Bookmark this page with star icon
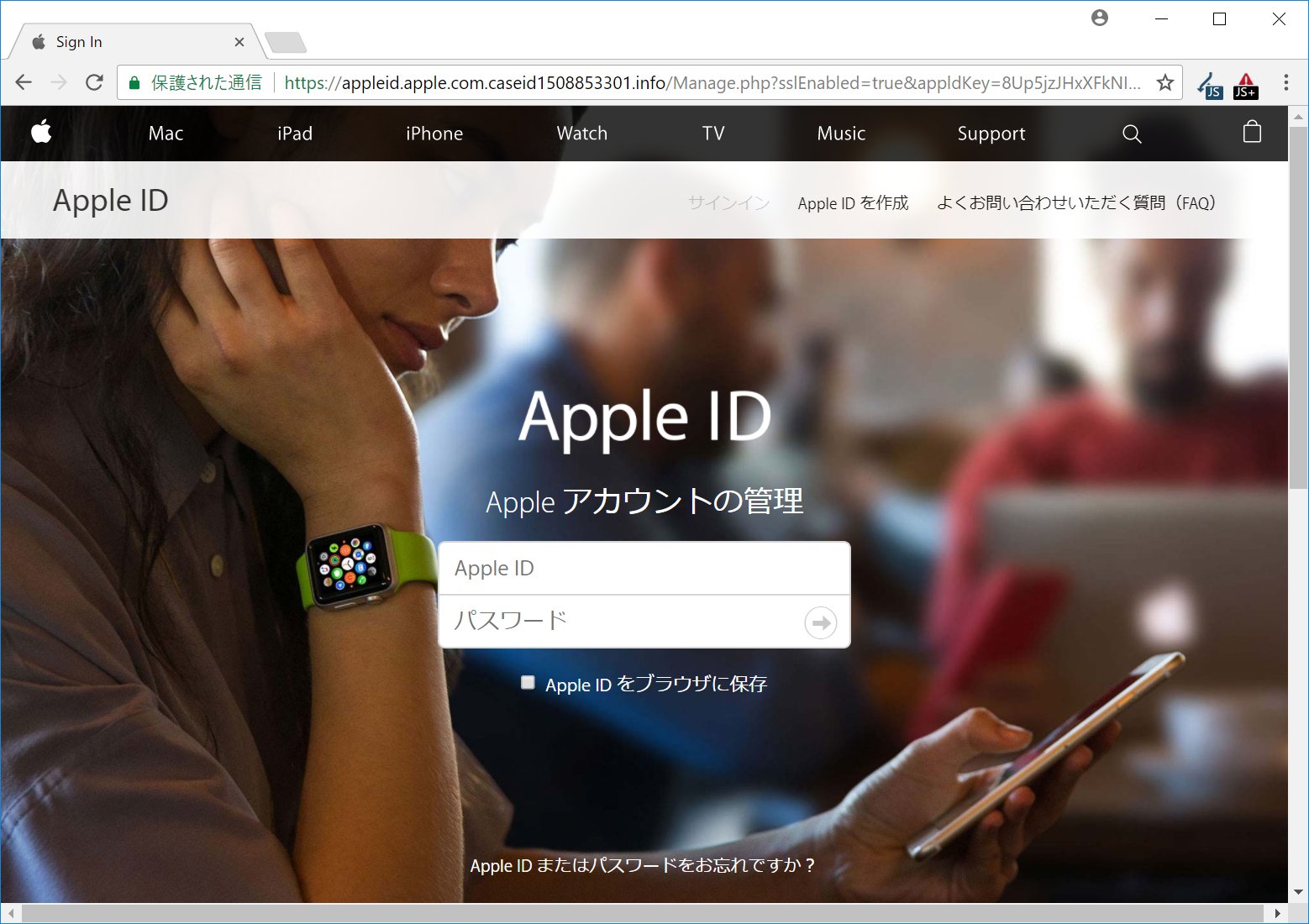Viewport: 1309px width, 924px height. click(x=1164, y=82)
